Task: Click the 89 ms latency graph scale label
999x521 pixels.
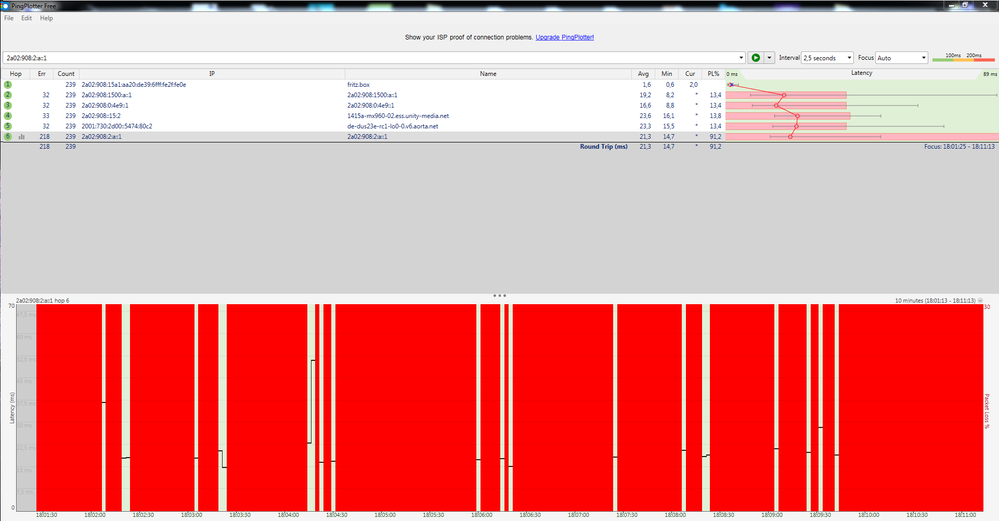Action: point(989,74)
